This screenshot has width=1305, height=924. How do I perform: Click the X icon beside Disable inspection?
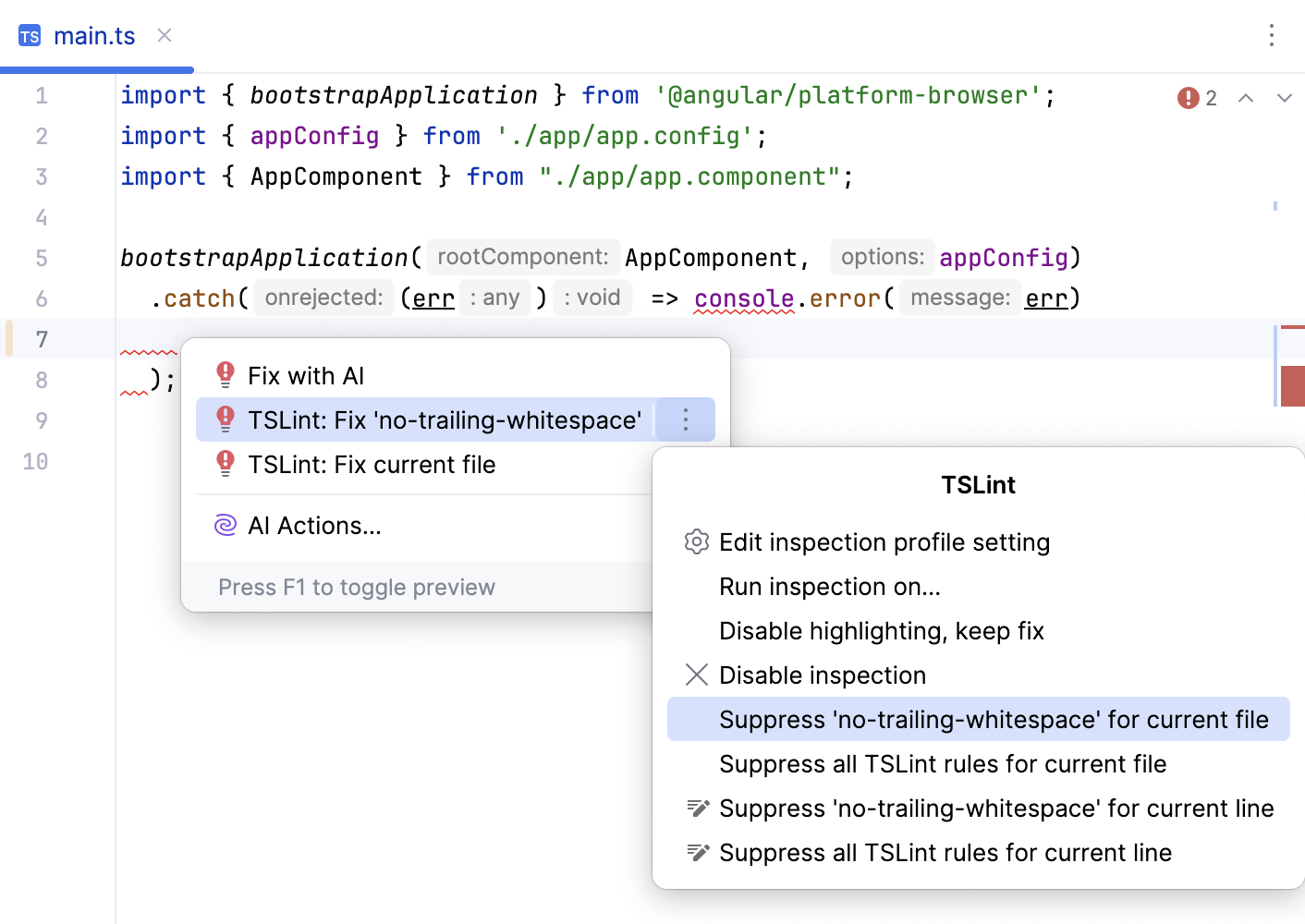click(696, 675)
